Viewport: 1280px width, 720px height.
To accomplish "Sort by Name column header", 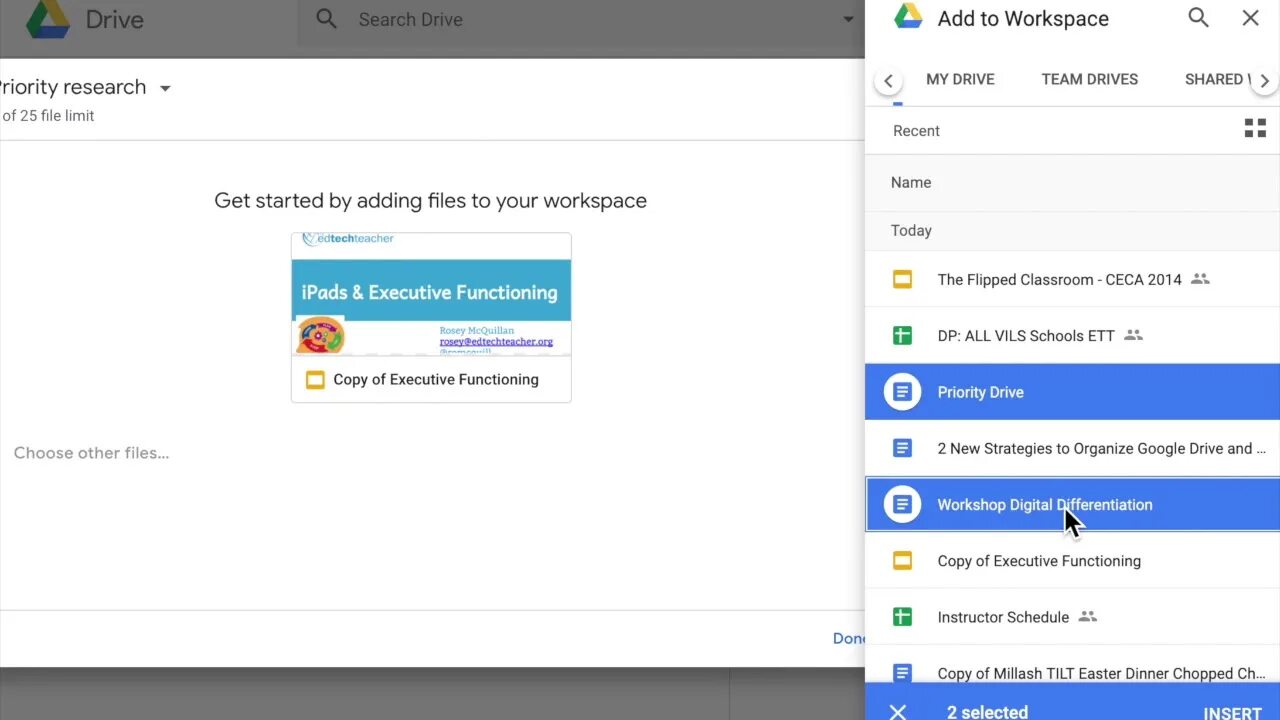I will point(911,182).
